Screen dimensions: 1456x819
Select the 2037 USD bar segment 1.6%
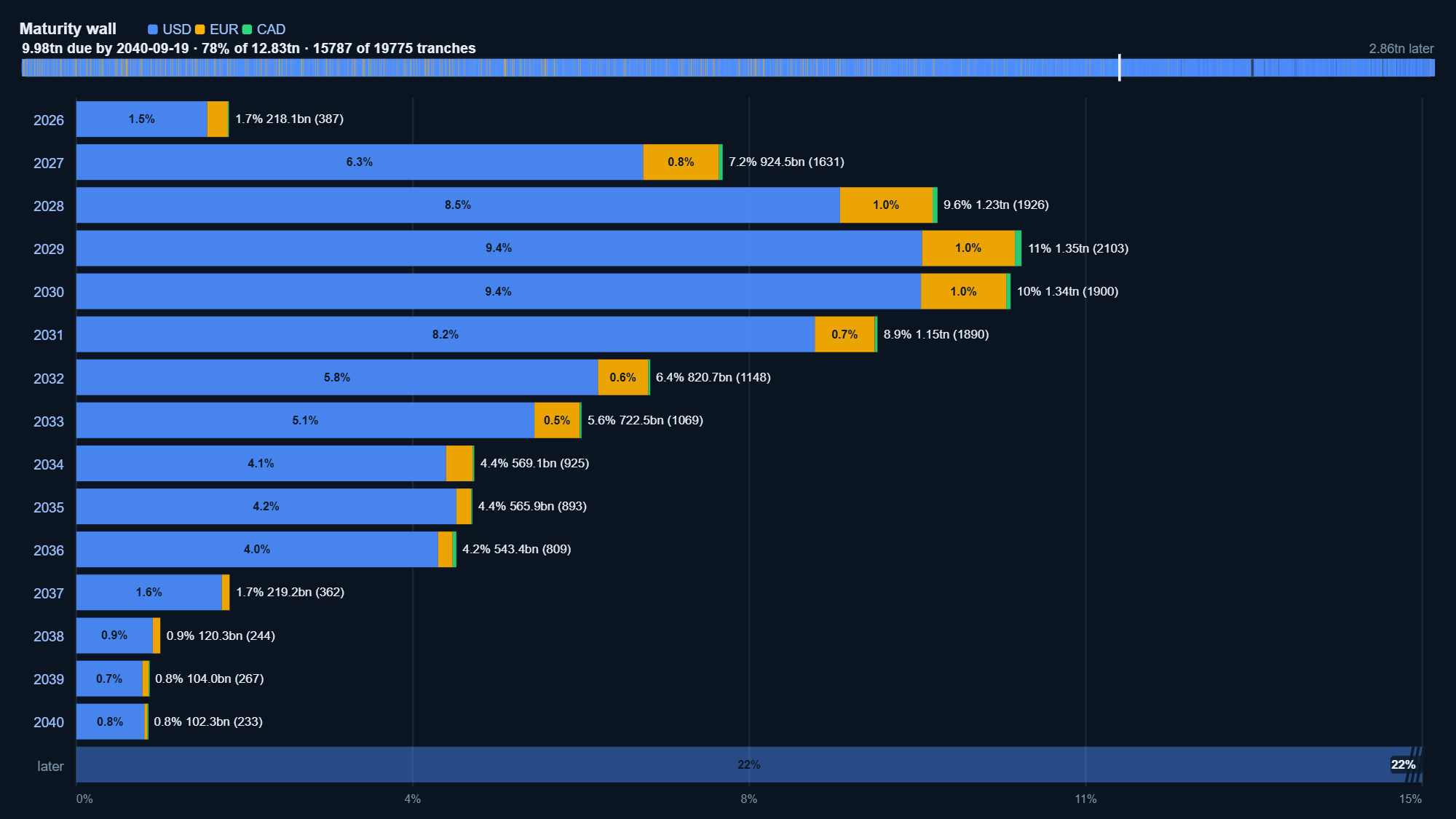(x=149, y=592)
